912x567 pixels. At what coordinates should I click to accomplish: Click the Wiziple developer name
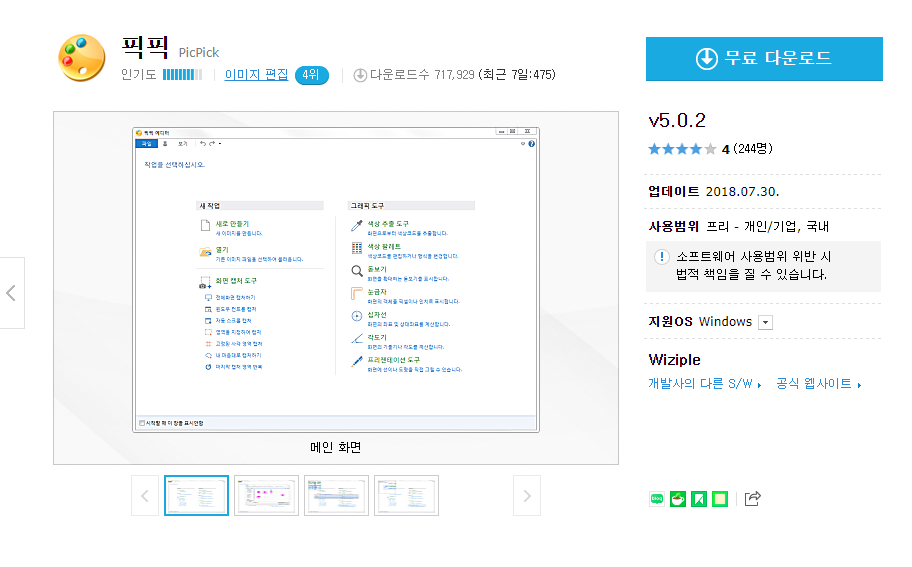[x=675, y=359]
